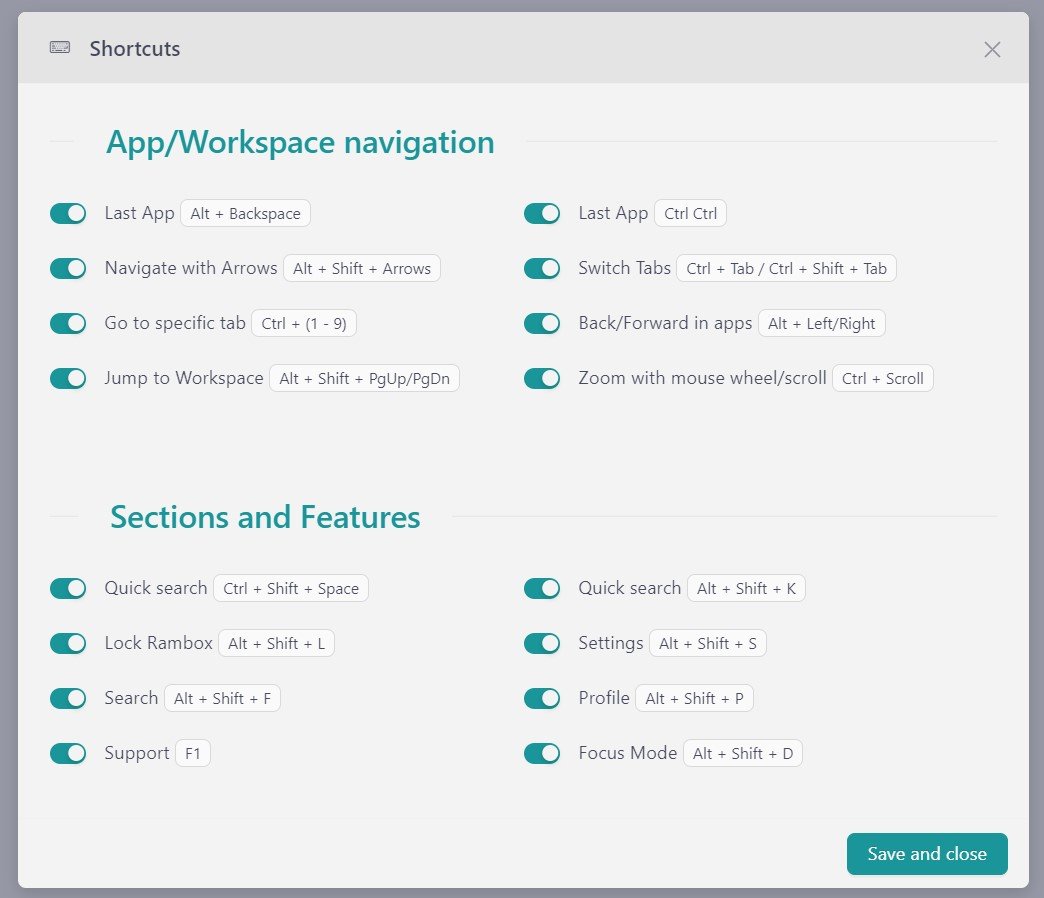The image size is (1044, 898).
Task: Close the Shortcuts dialog with the X
Action: pyautogui.click(x=991, y=49)
